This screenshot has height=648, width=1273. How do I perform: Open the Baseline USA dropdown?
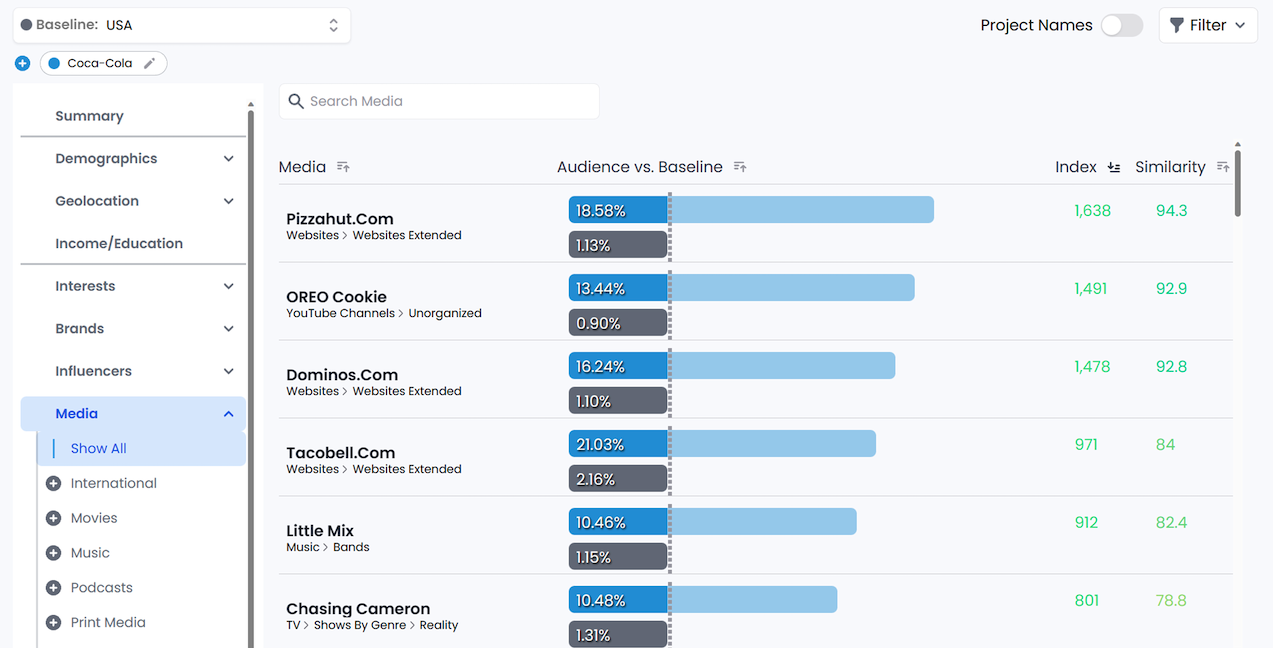182,25
